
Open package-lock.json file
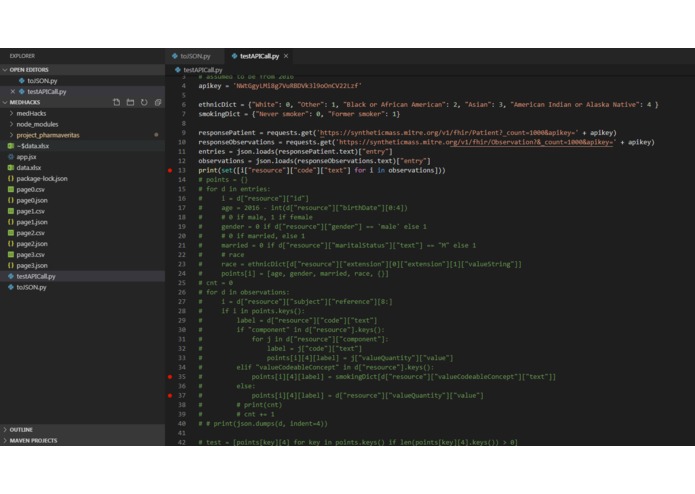click(82, 179)
